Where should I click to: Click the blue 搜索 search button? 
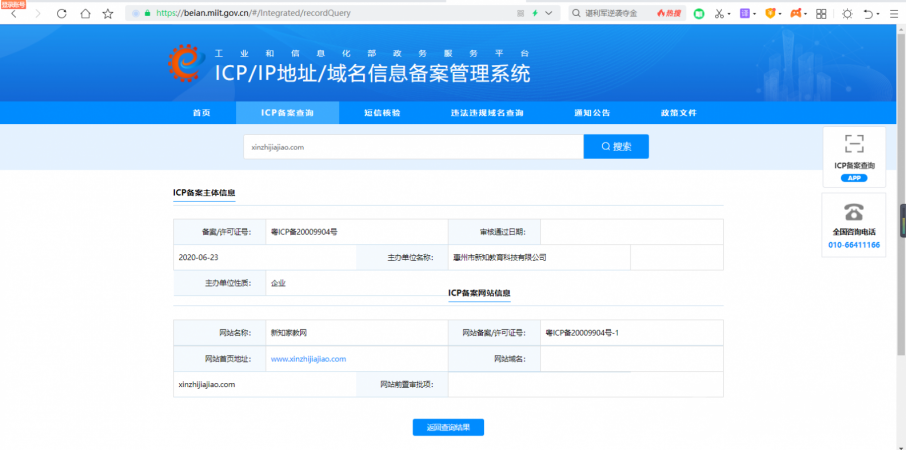click(616, 147)
